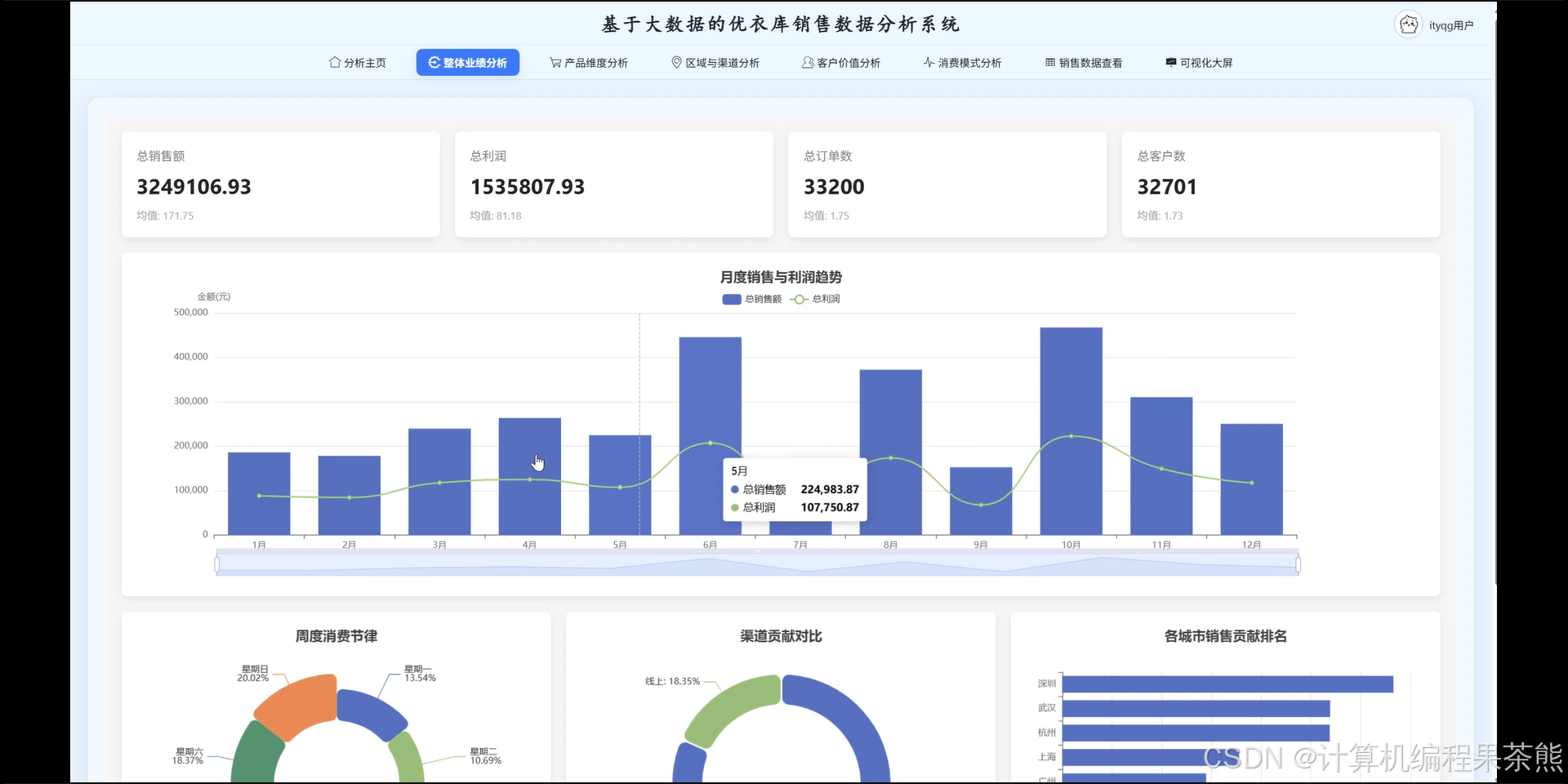Click the location pin icon for 区域与渠道分析
Viewport: 1568px width, 784px height.
[x=676, y=62]
